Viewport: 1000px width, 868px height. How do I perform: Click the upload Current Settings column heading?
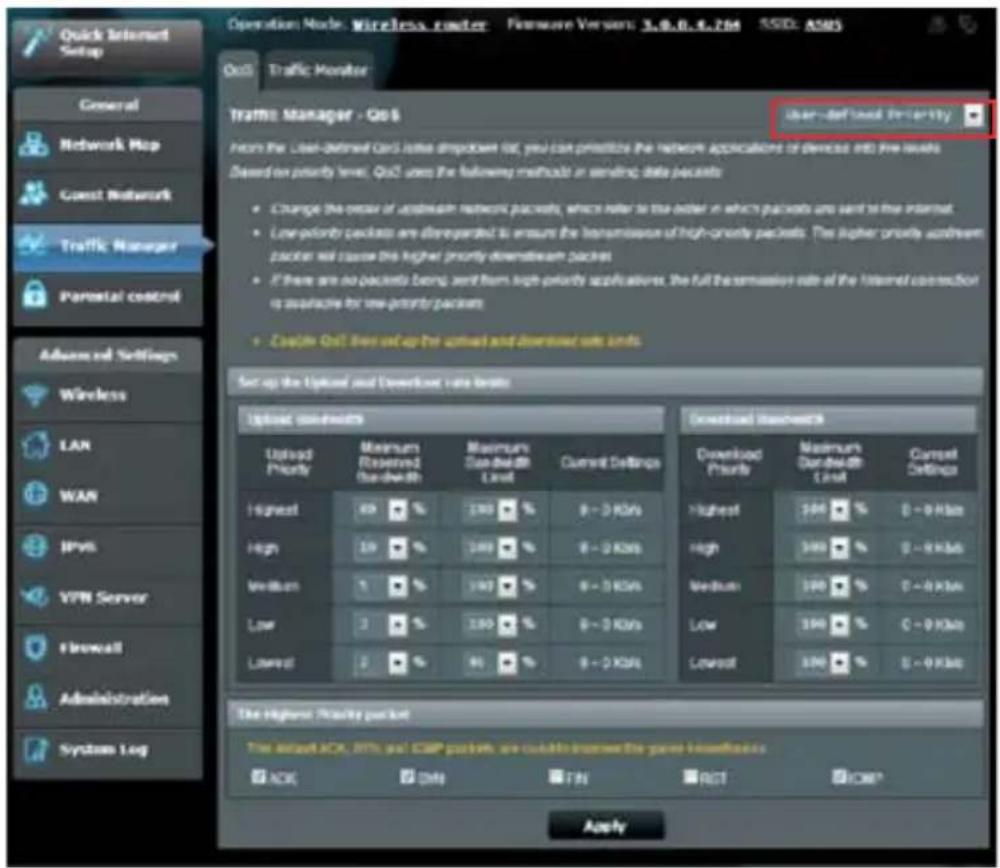click(x=610, y=462)
